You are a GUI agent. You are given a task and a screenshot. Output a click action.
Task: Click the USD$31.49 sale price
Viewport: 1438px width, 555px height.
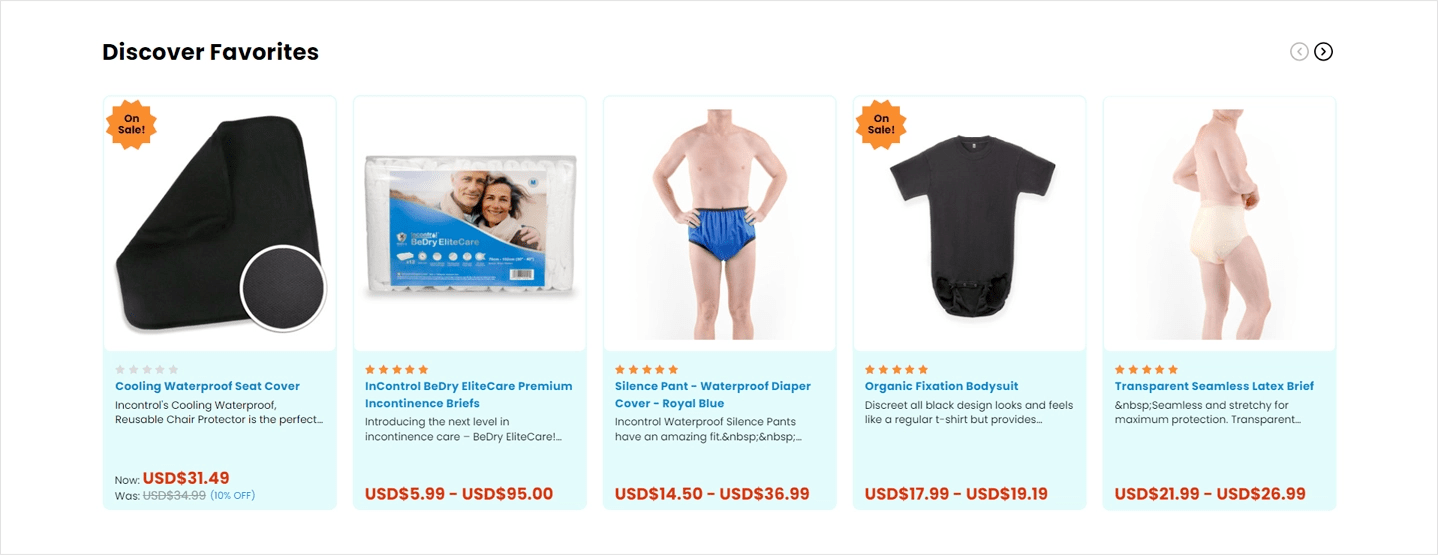coord(186,478)
